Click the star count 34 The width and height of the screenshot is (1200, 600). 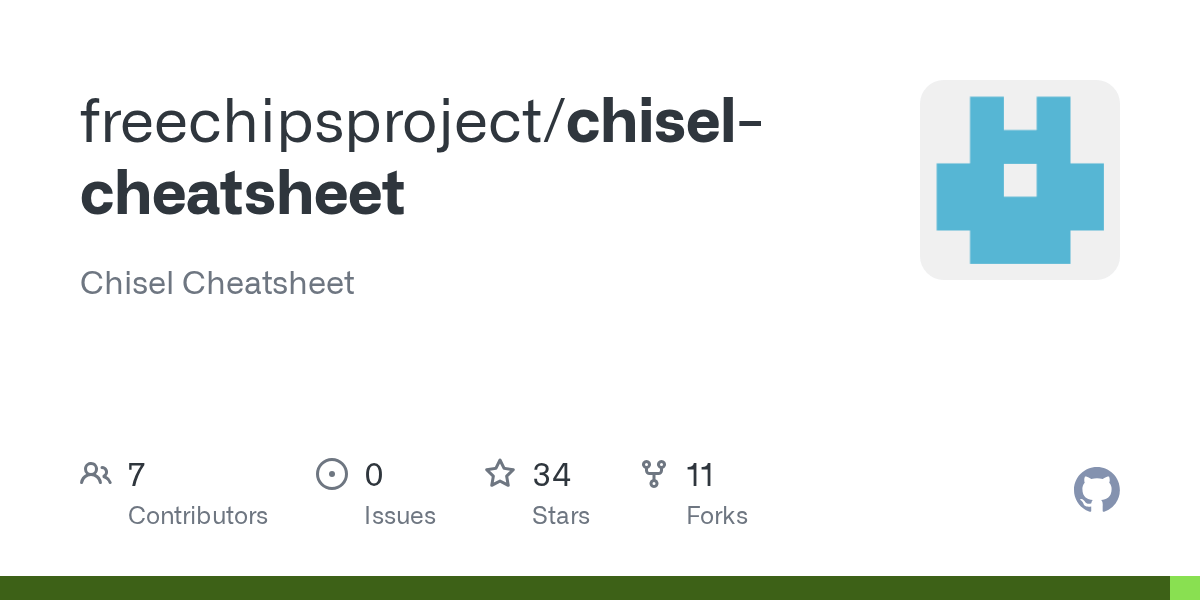pyautogui.click(x=552, y=474)
